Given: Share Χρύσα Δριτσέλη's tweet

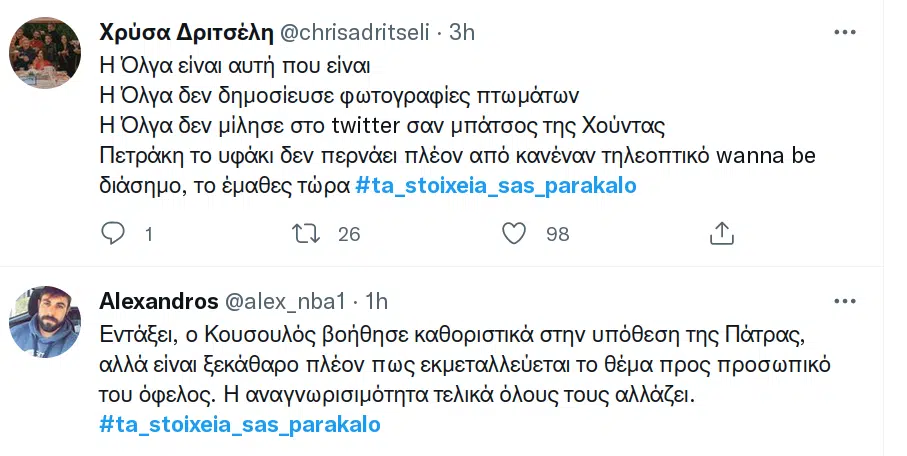Looking at the screenshot, I should [721, 233].
